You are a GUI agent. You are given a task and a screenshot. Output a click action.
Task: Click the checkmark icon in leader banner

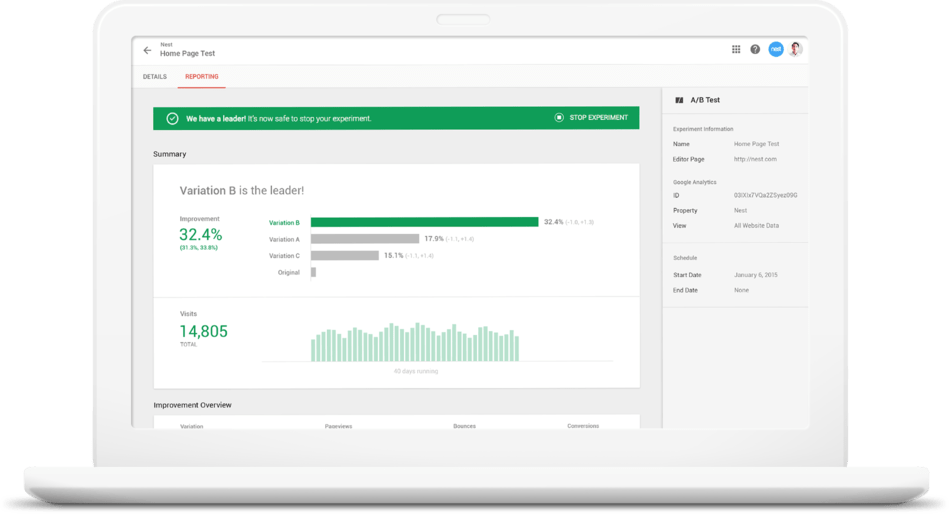tap(172, 119)
